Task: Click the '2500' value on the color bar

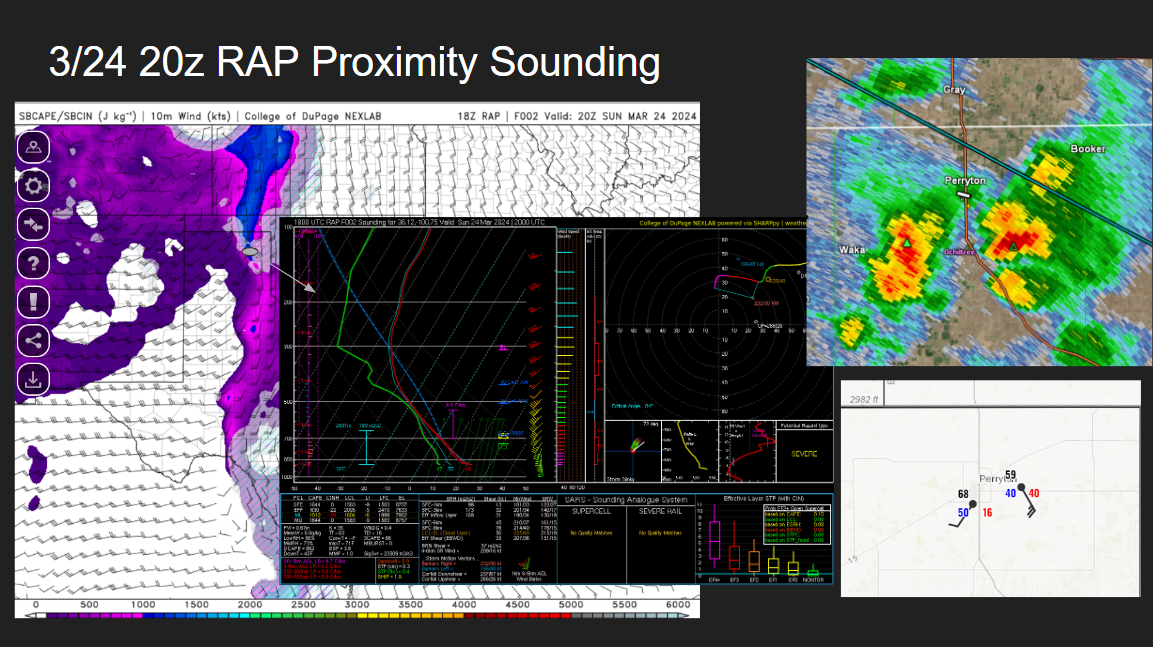Action: pos(303,604)
